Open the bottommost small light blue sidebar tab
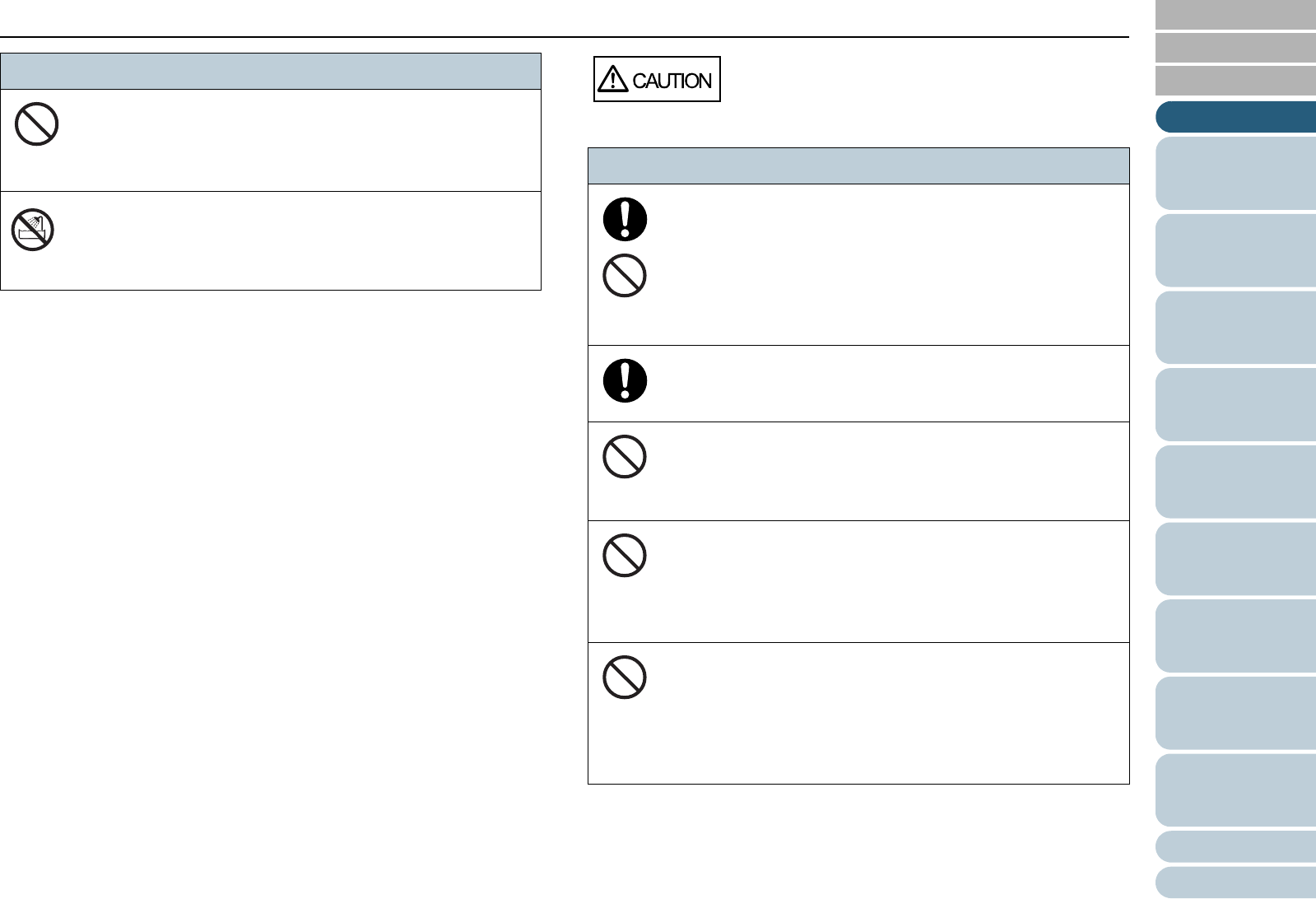The height and width of the screenshot is (899, 1316). point(1235,882)
